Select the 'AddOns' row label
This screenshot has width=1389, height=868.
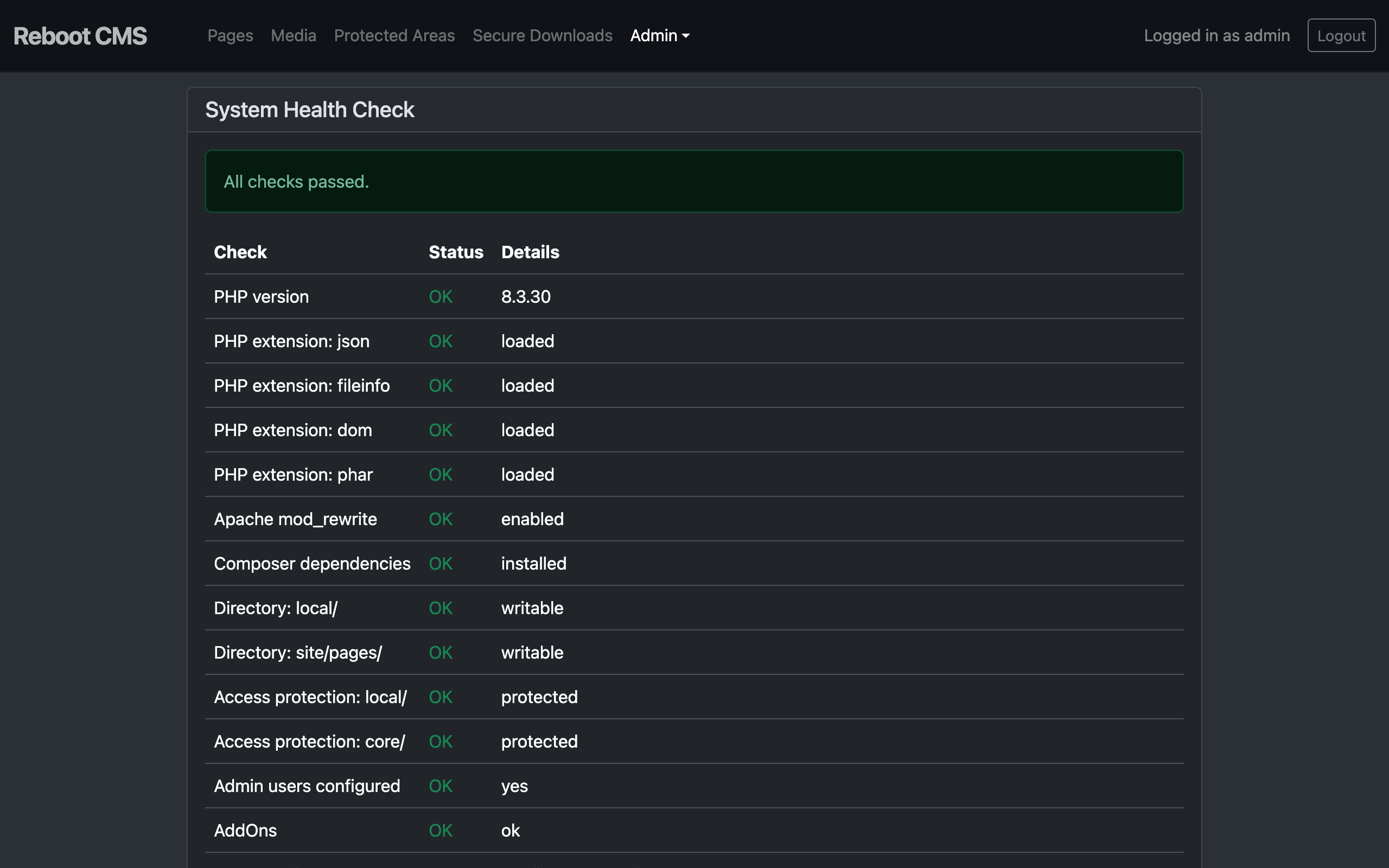245,831
